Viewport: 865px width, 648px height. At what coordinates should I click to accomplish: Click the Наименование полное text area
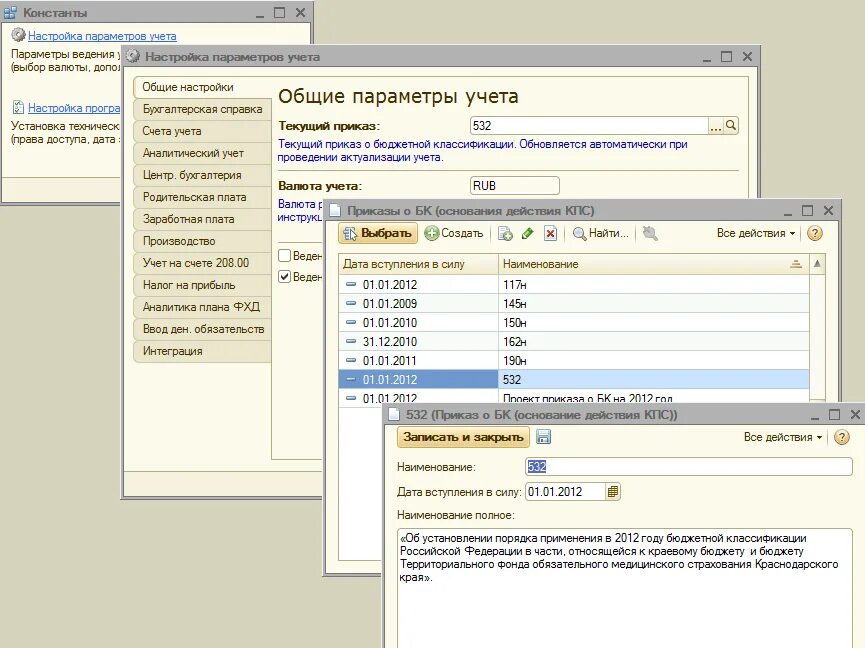624,588
